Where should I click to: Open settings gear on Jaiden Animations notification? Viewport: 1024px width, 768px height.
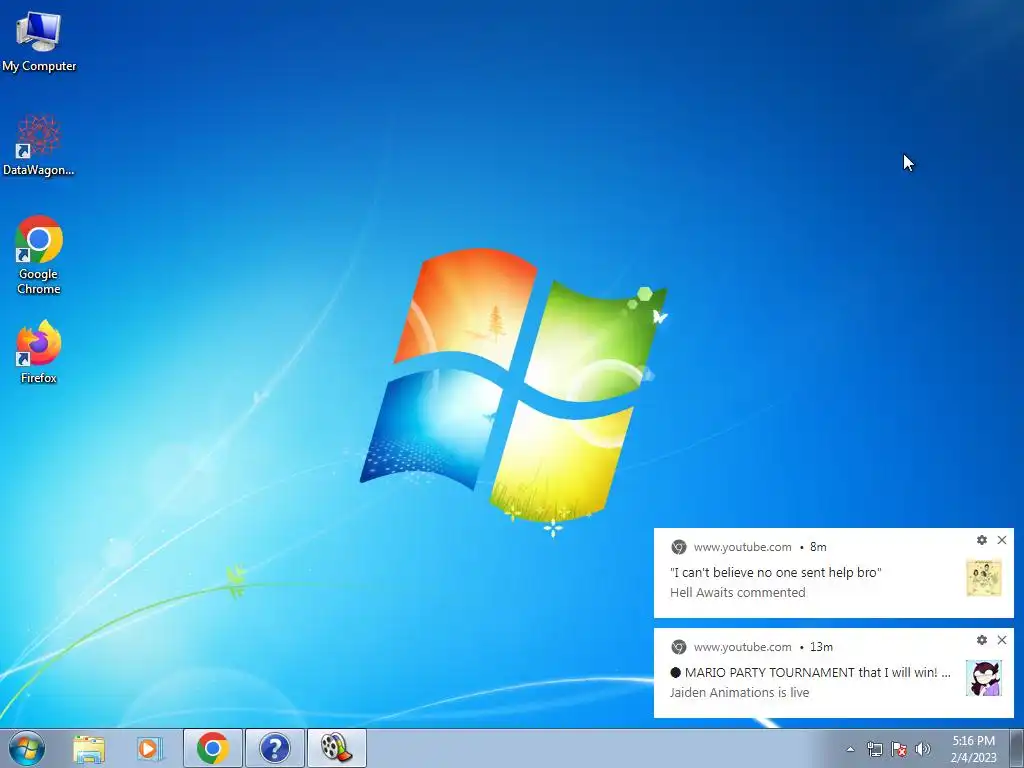pos(982,640)
